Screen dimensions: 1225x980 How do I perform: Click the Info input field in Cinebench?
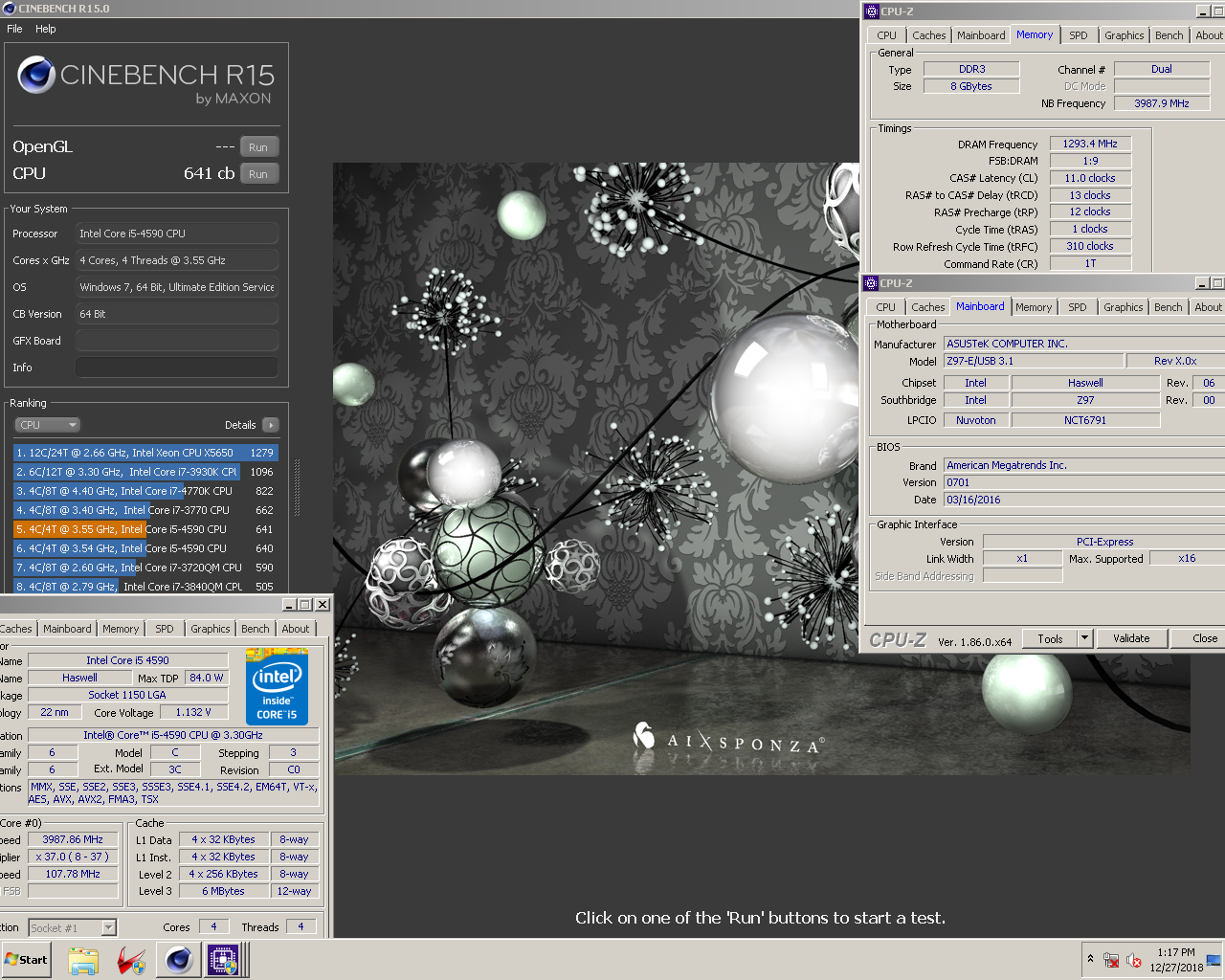[177, 367]
